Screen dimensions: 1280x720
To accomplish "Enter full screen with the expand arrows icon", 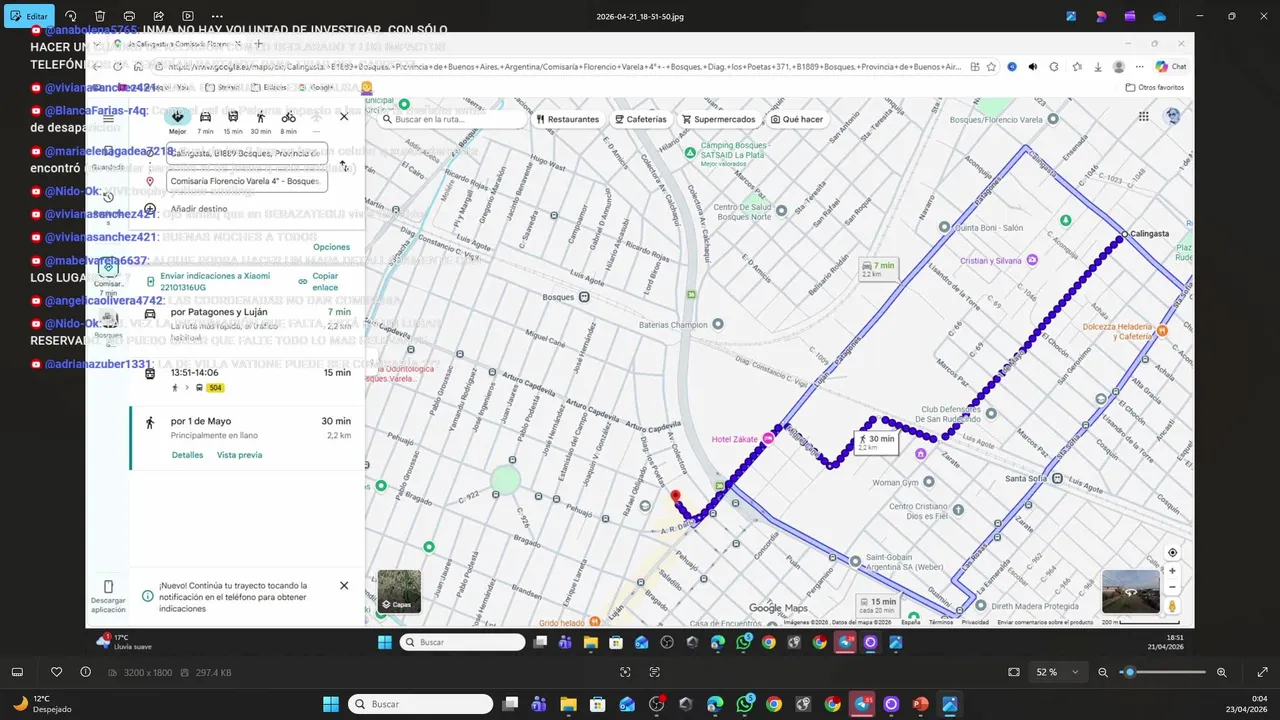I will pos(1262,672).
